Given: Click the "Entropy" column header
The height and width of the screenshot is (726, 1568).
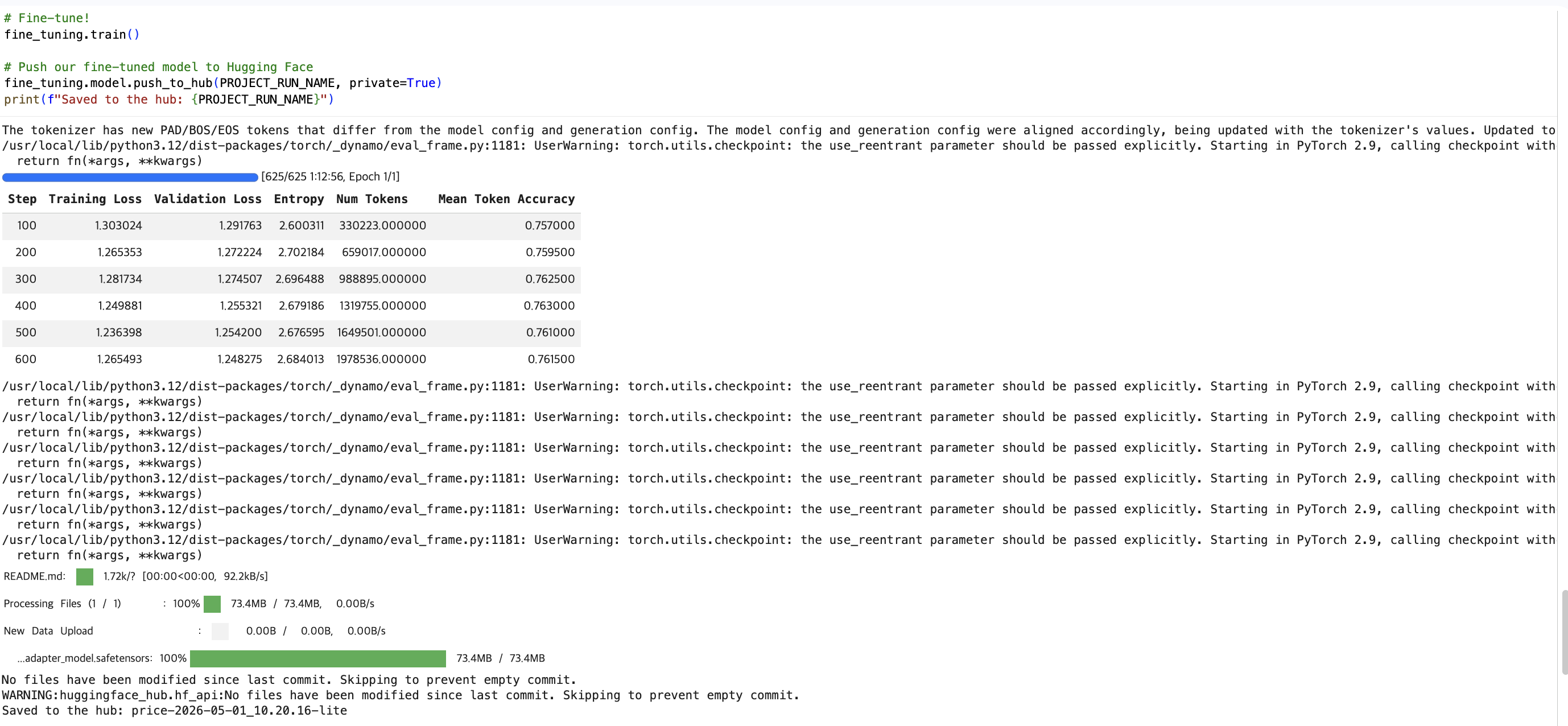Looking at the screenshot, I should pyautogui.click(x=299, y=199).
